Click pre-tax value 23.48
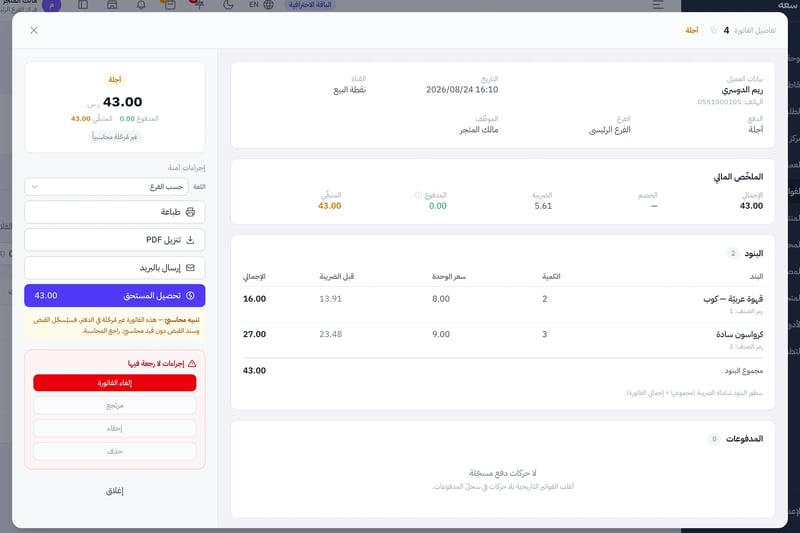Screen dimensions: 800x533 click(x=331, y=335)
